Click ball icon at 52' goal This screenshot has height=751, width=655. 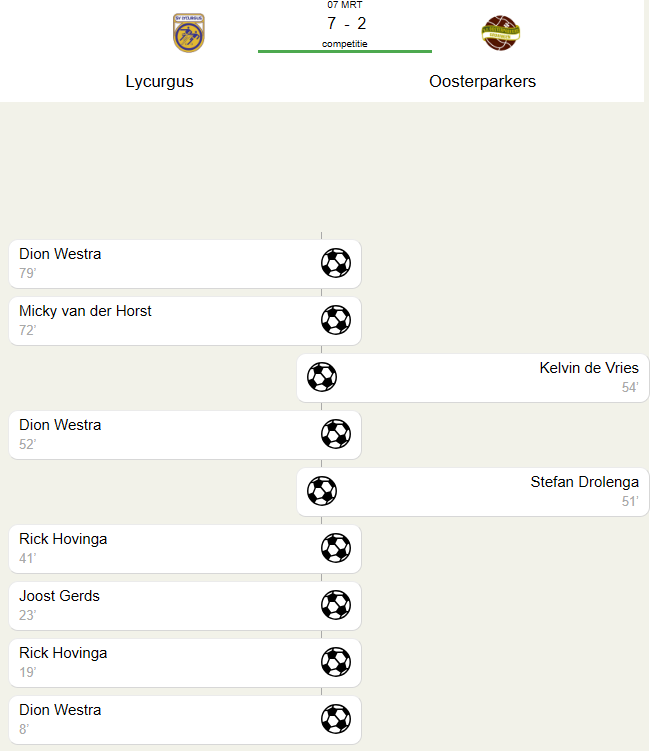[x=336, y=434]
